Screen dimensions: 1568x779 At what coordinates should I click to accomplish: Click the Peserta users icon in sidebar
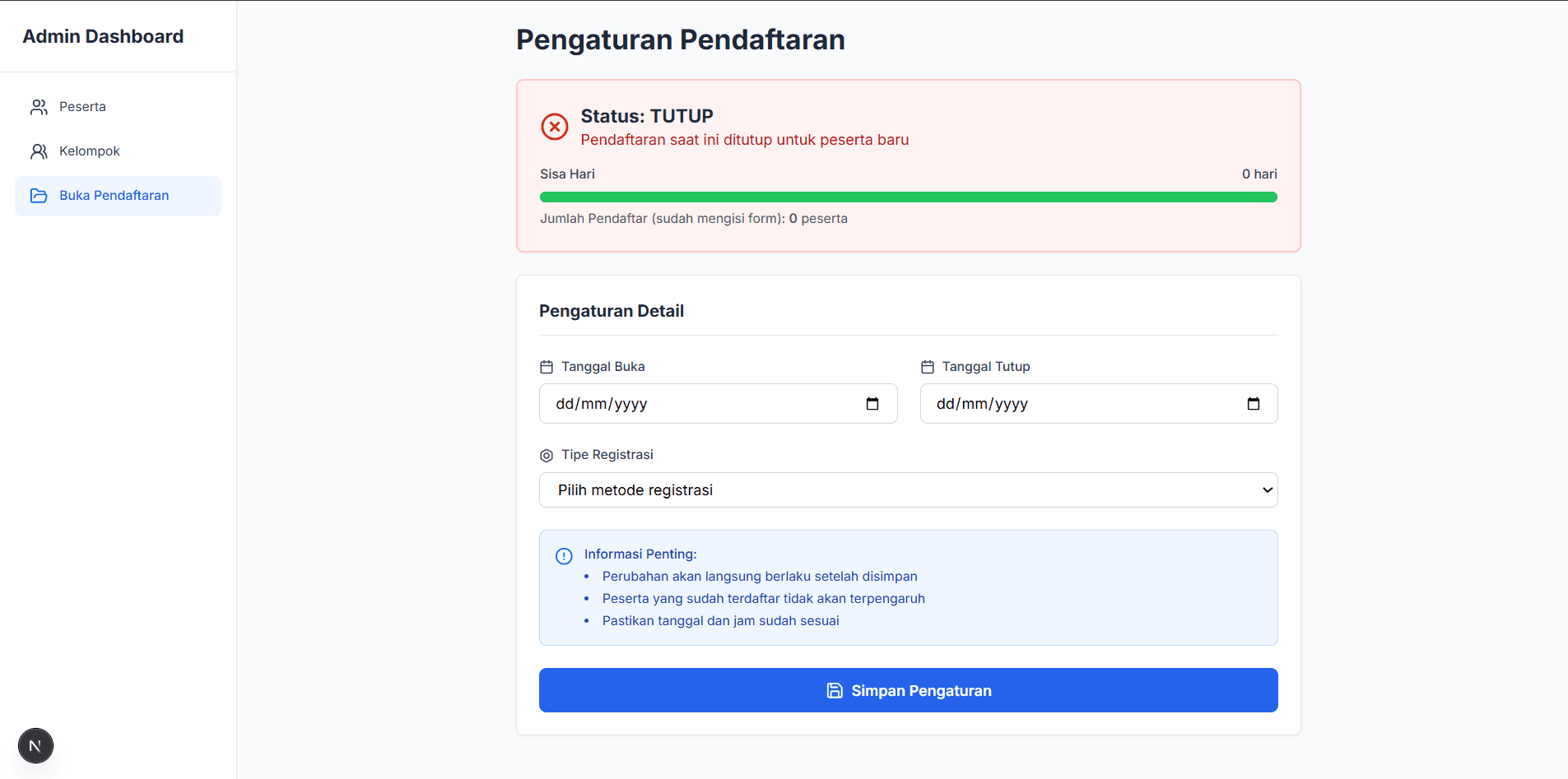click(39, 107)
